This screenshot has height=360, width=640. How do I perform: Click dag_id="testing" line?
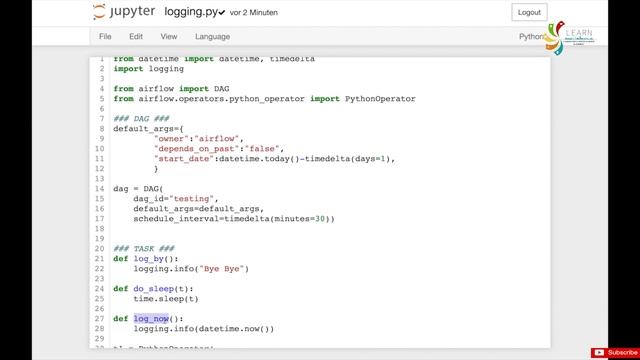pyautogui.click(x=176, y=199)
